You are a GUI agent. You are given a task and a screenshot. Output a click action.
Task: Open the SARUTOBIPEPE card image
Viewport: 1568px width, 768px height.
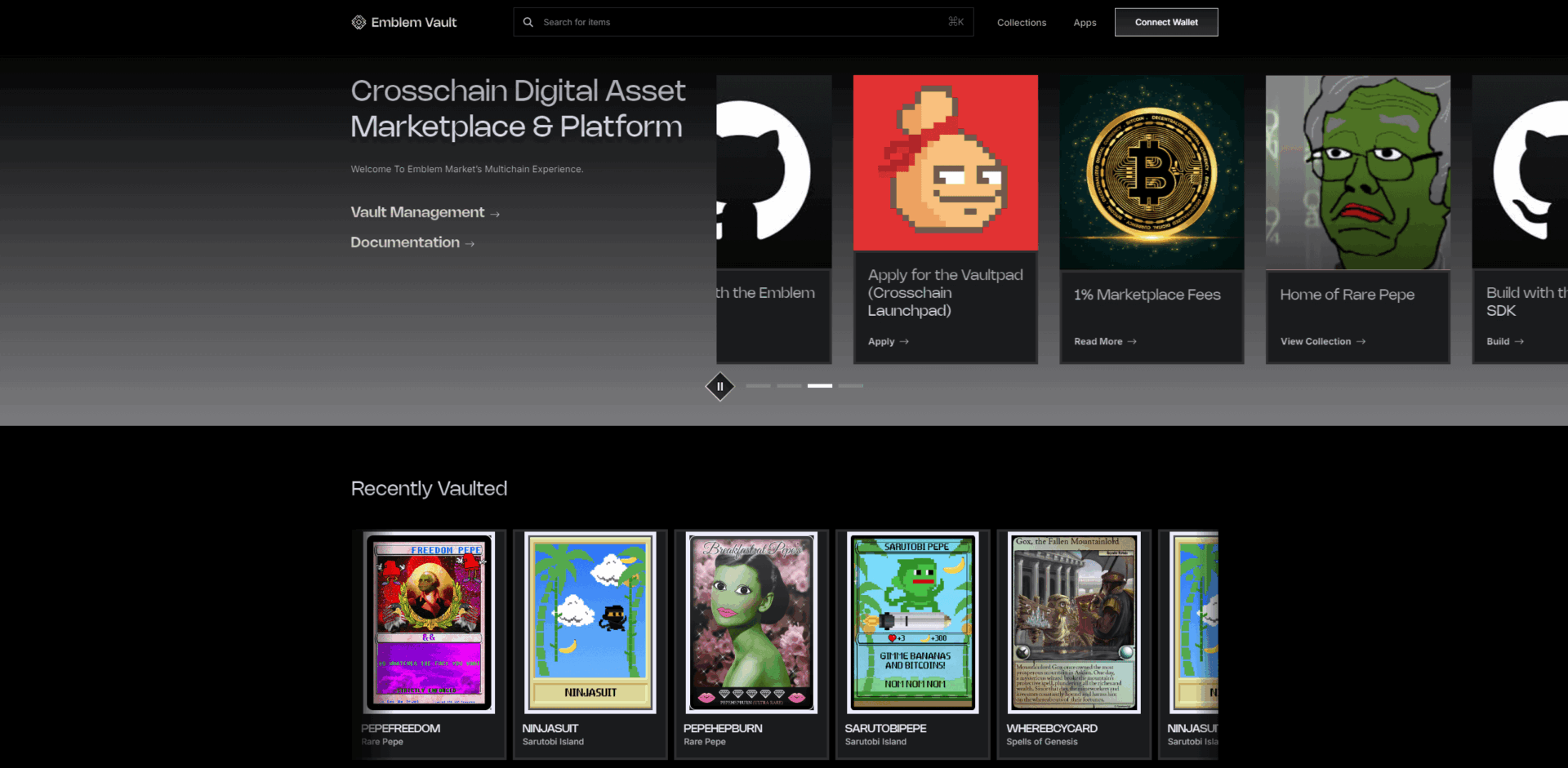tap(912, 624)
